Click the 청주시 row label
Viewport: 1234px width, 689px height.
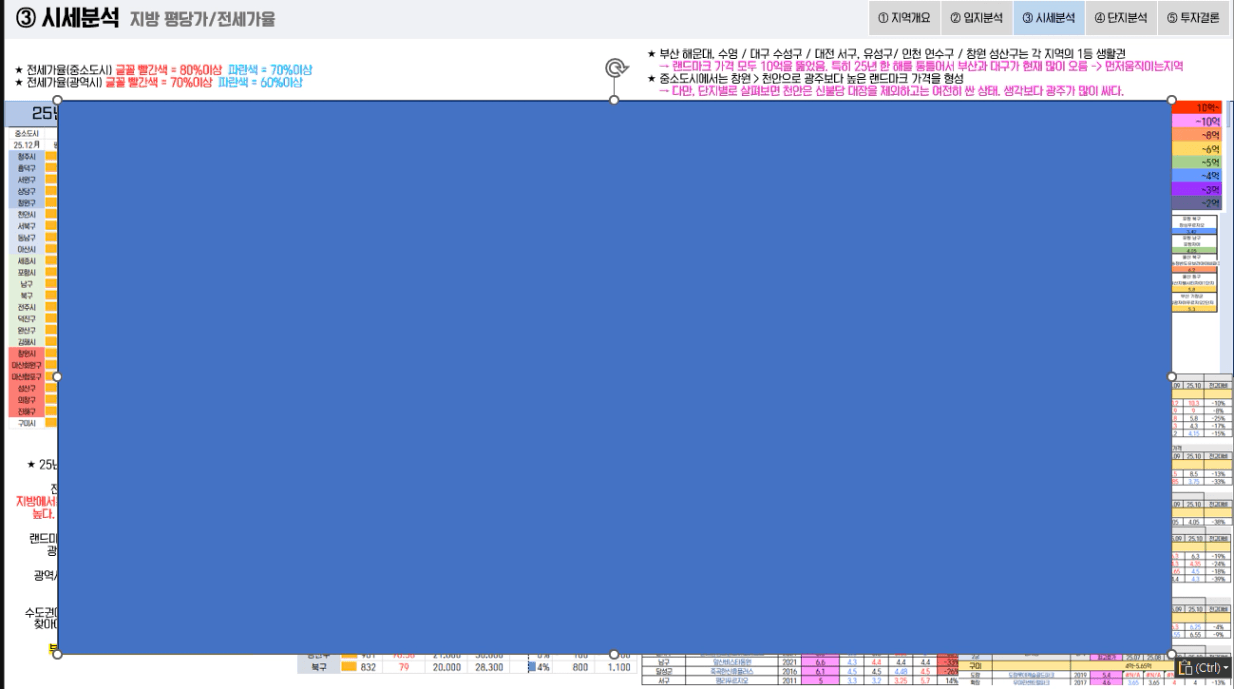pyautogui.click(x=26, y=157)
